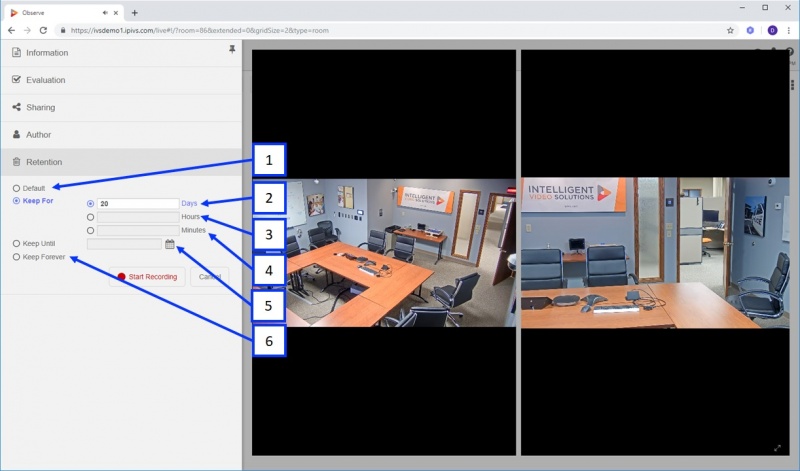800x471 pixels.
Task: Go back with browser back arrow
Action: point(11,31)
